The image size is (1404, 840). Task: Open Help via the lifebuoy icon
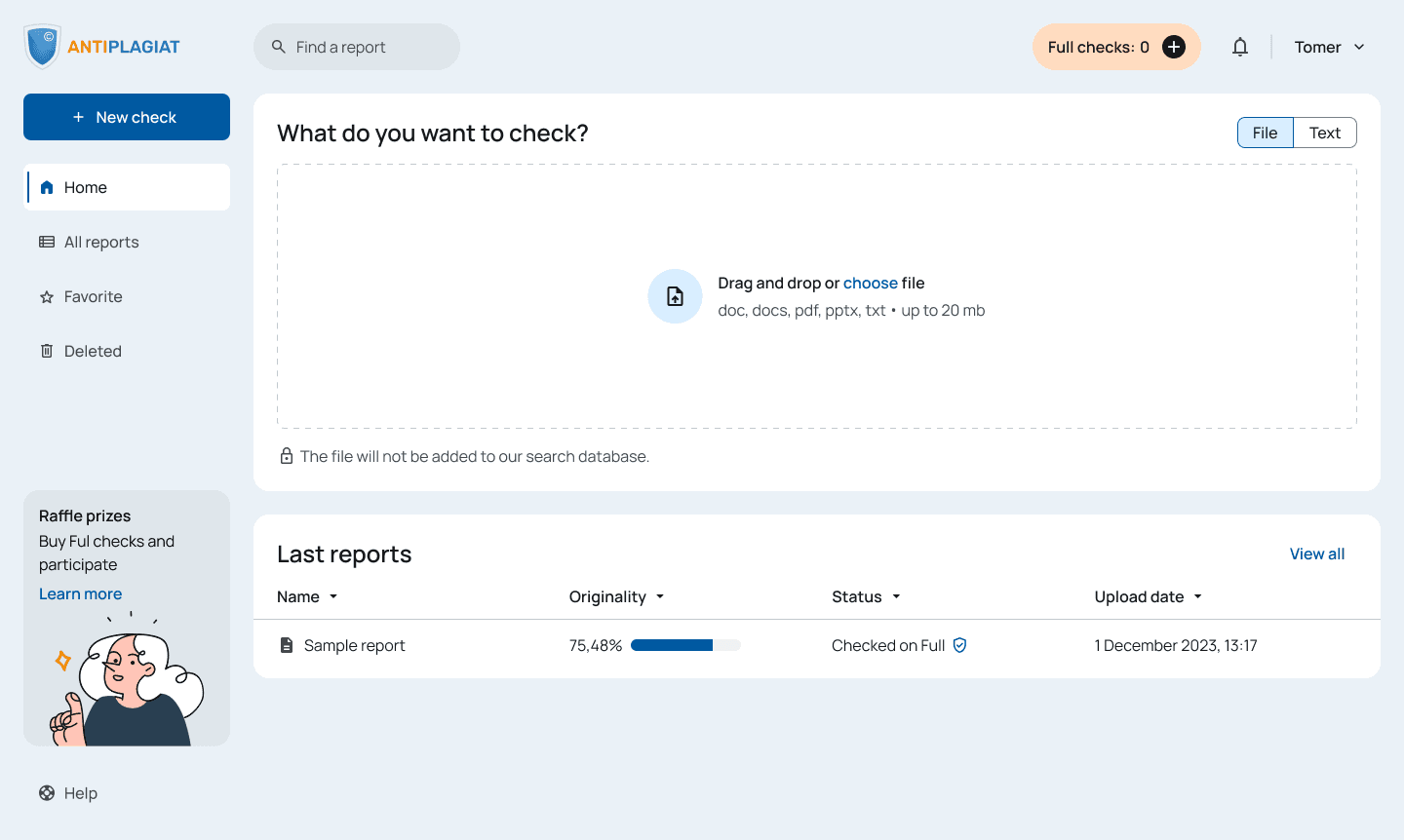[47, 793]
